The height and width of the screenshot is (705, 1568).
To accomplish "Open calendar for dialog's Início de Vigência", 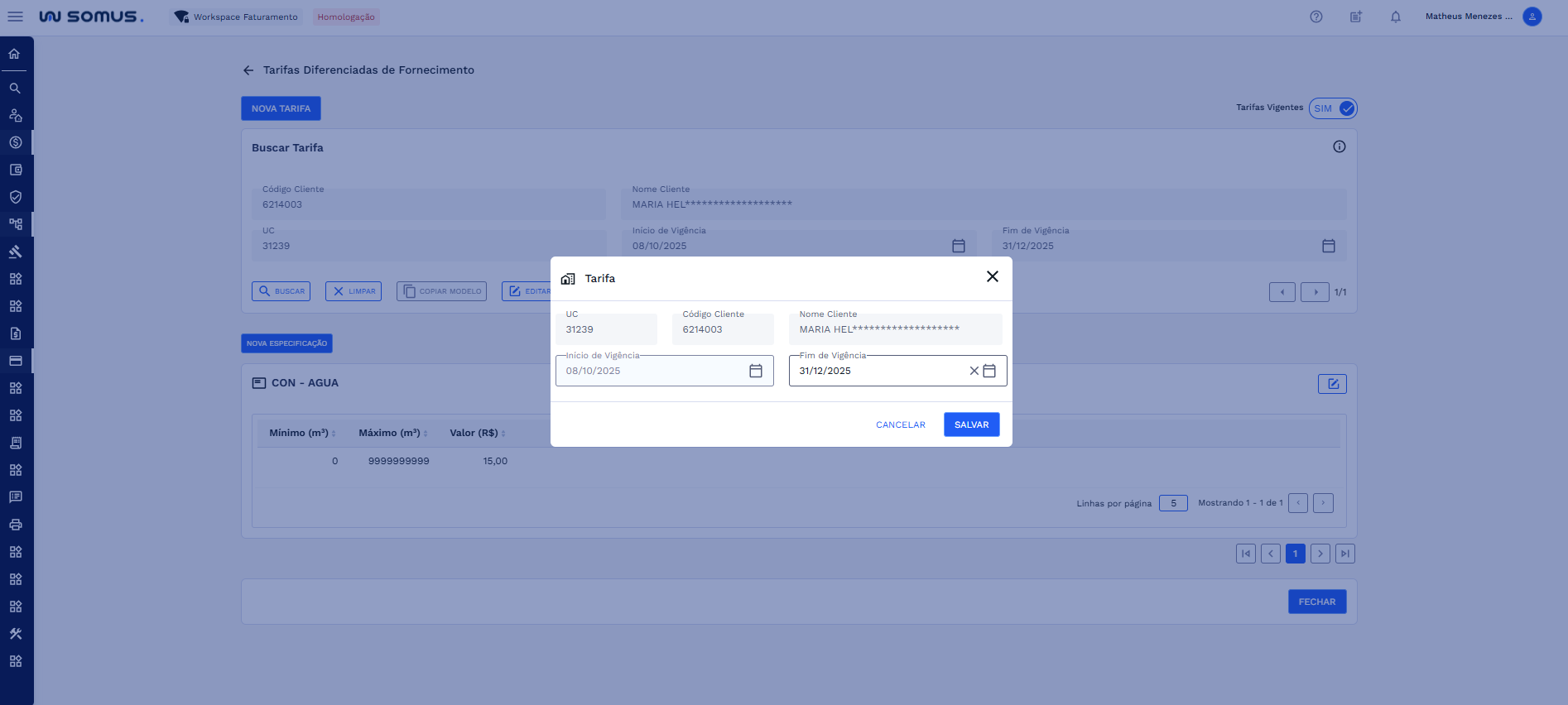I will [755, 371].
